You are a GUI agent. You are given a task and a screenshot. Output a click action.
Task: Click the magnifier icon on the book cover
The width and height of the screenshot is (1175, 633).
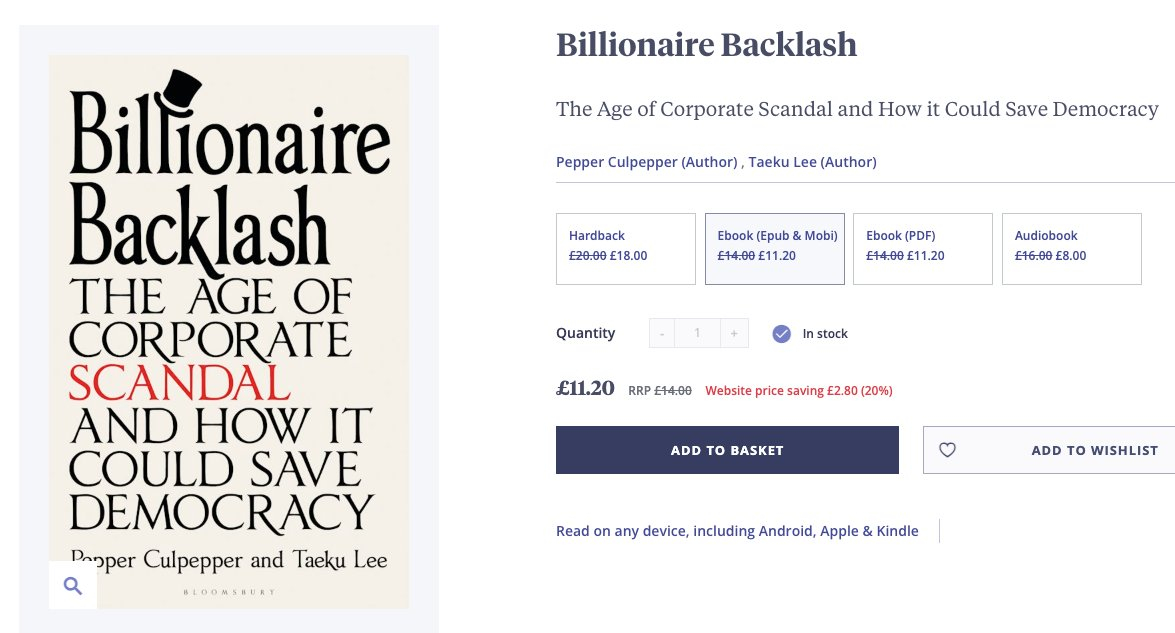click(72, 586)
